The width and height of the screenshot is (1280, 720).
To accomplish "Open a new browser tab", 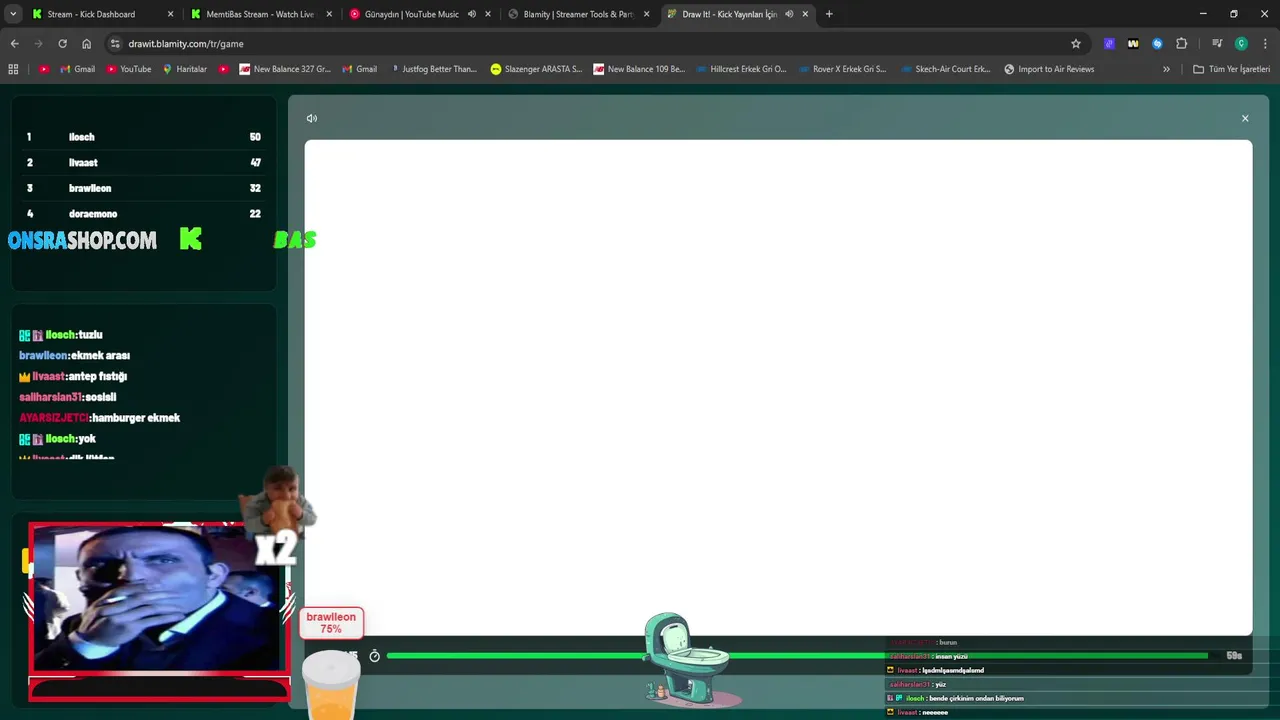I will [x=829, y=14].
